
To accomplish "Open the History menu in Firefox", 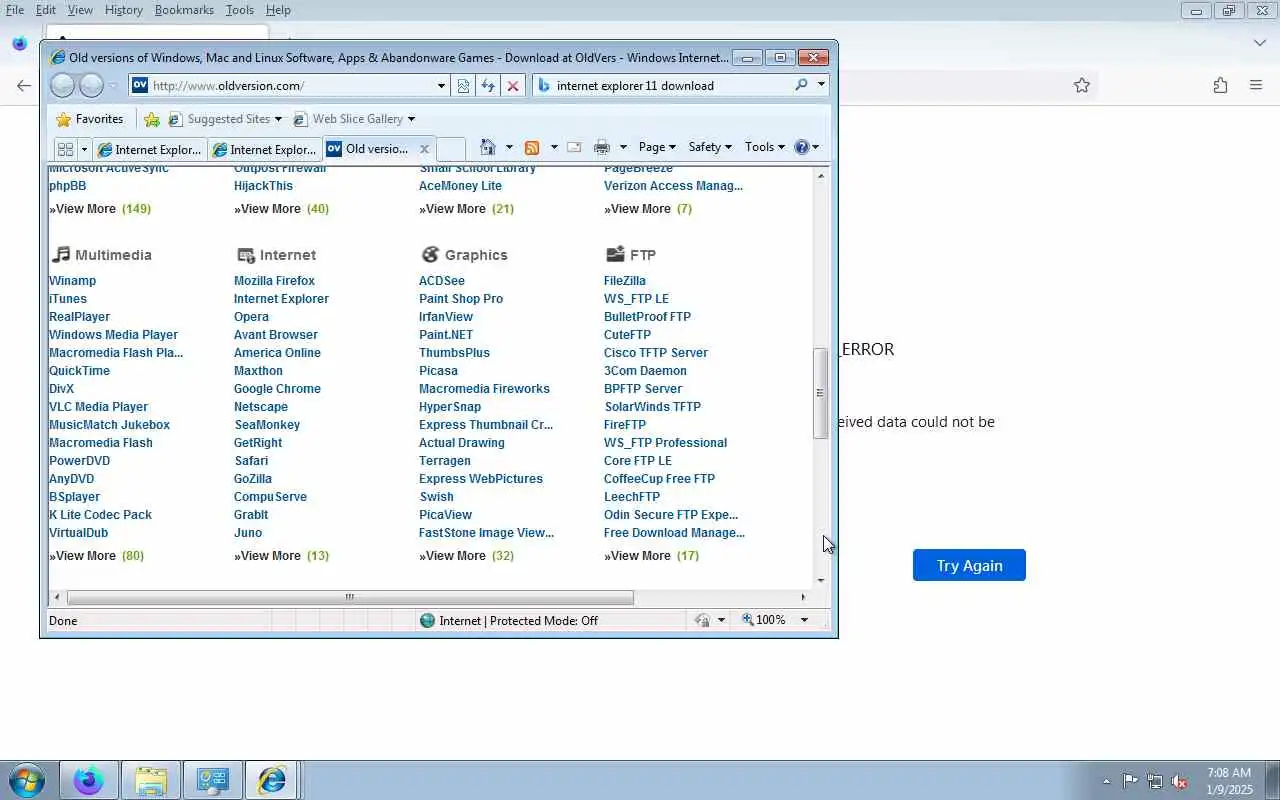I will 123,10.
